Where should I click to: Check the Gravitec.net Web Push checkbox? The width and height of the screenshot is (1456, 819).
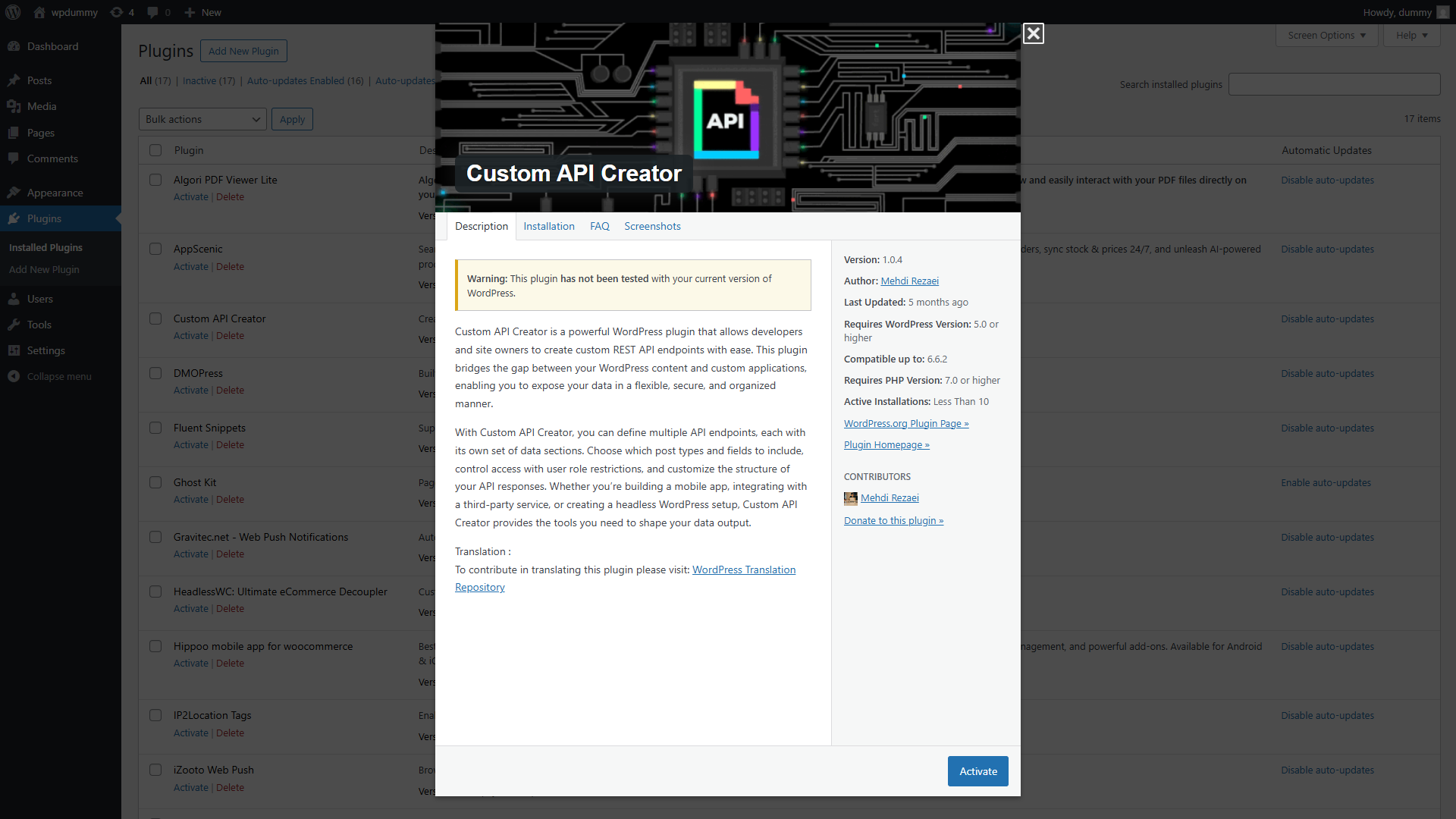155,537
